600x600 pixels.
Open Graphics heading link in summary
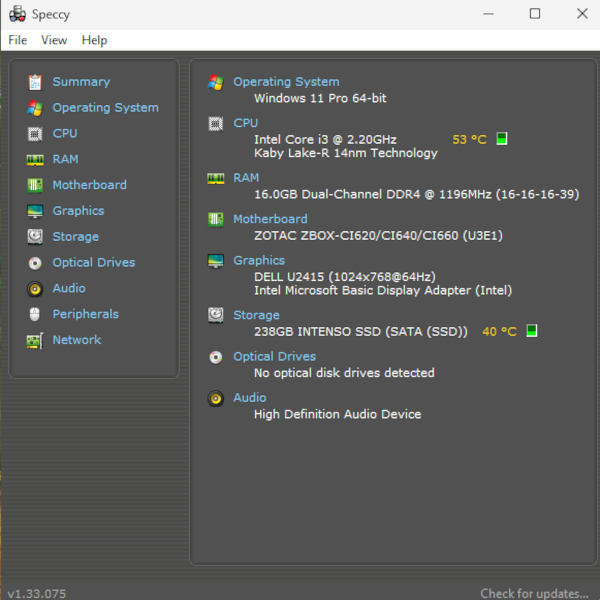(x=259, y=261)
